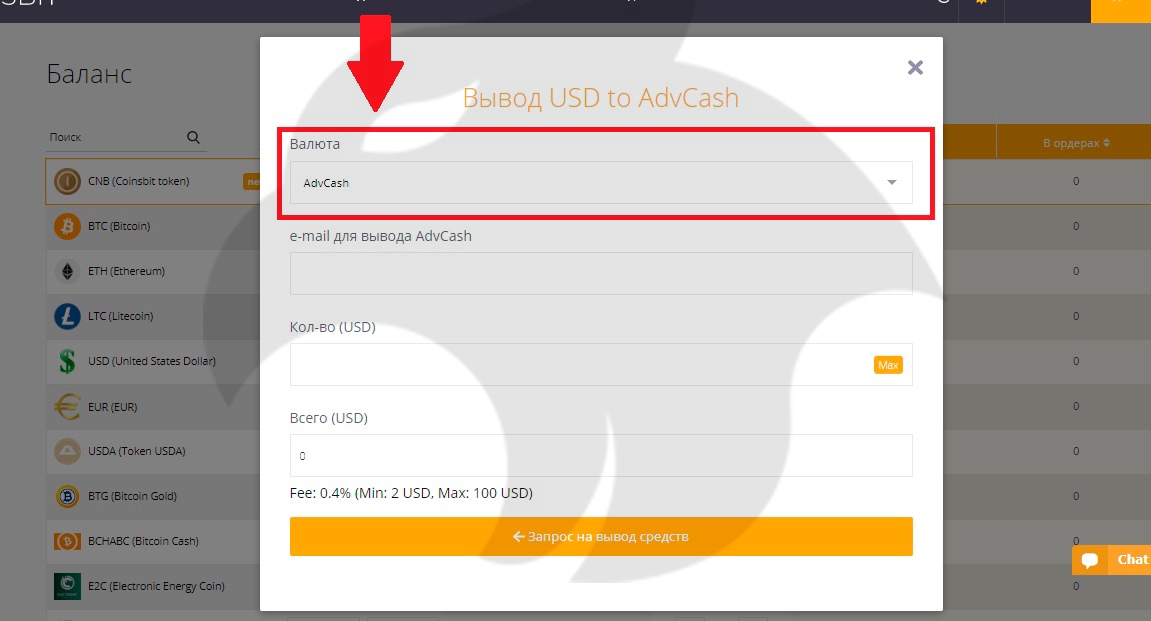This screenshot has width=1151, height=621.
Task: Submit the Запрос на вывод средств button
Action: pos(600,537)
